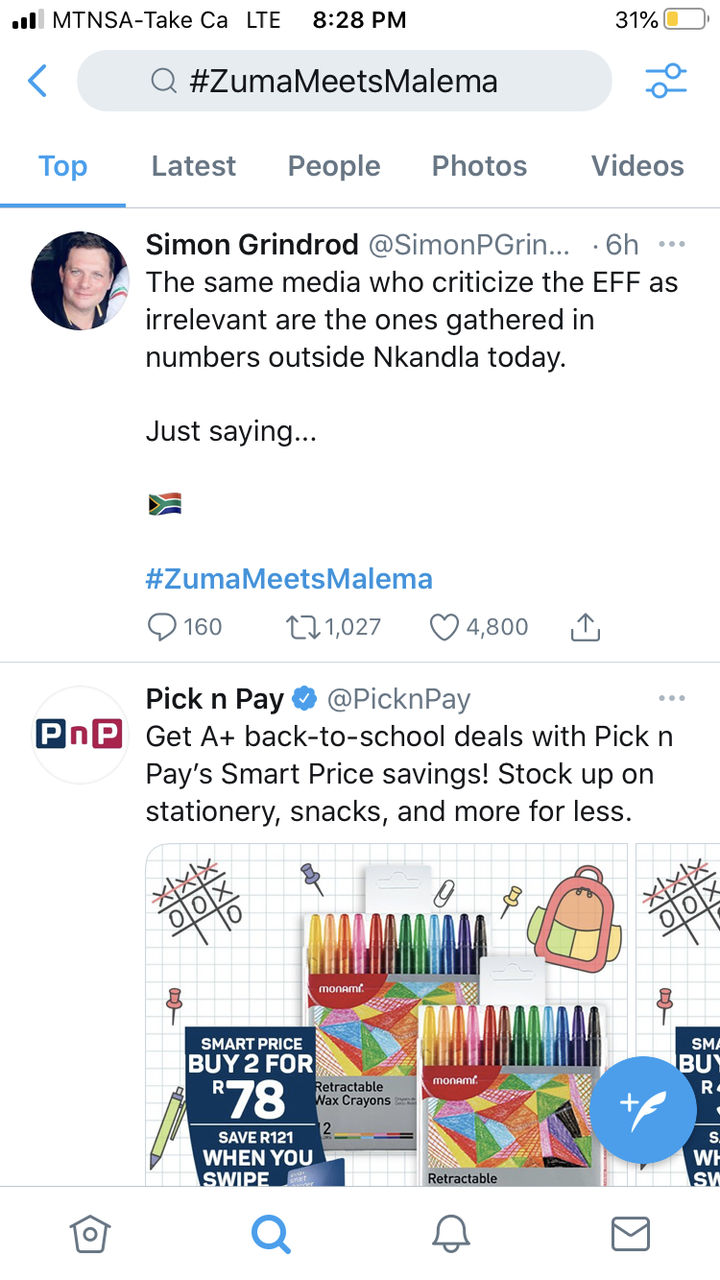Screen dimensions: 720x1280
Task: Go to the Home tab icon
Action: (89, 1234)
